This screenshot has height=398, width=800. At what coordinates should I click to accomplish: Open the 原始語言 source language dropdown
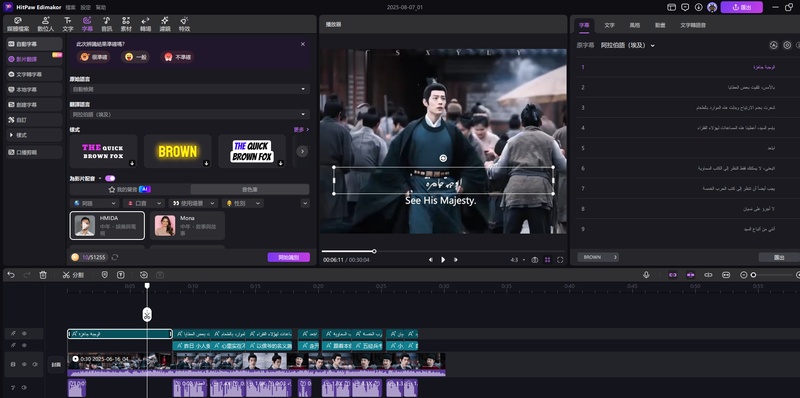[190, 89]
